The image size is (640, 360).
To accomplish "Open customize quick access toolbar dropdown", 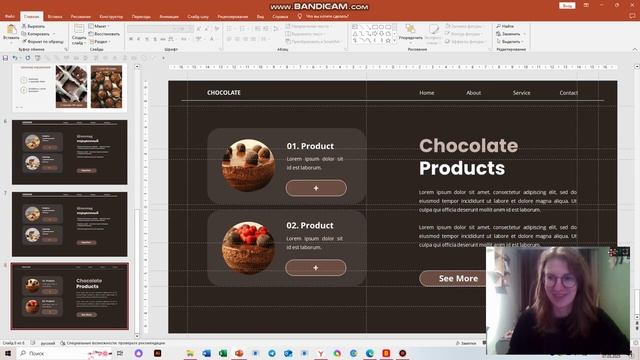I will click(x=163, y=58).
